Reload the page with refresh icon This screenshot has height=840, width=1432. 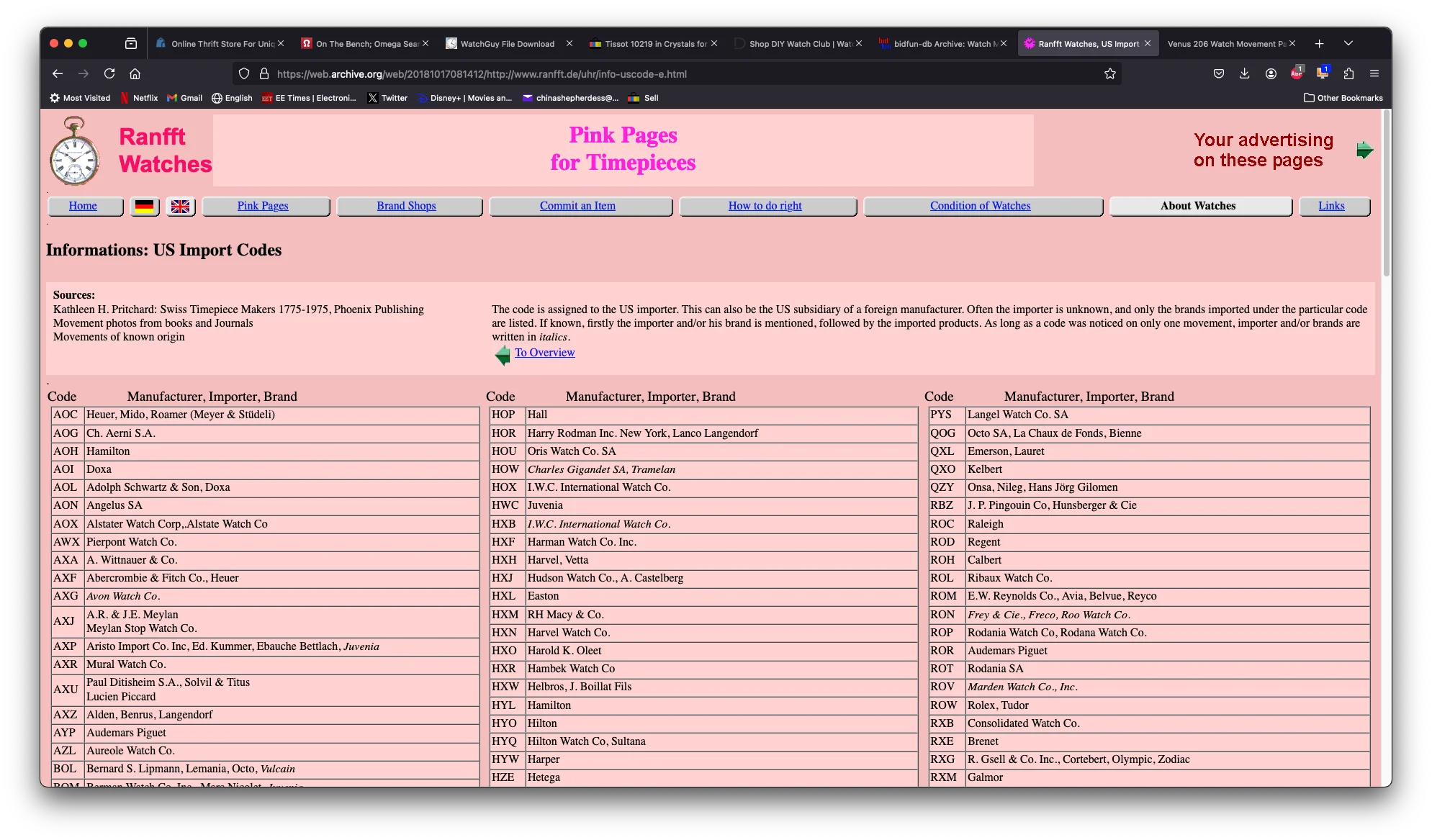coord(109,73)
